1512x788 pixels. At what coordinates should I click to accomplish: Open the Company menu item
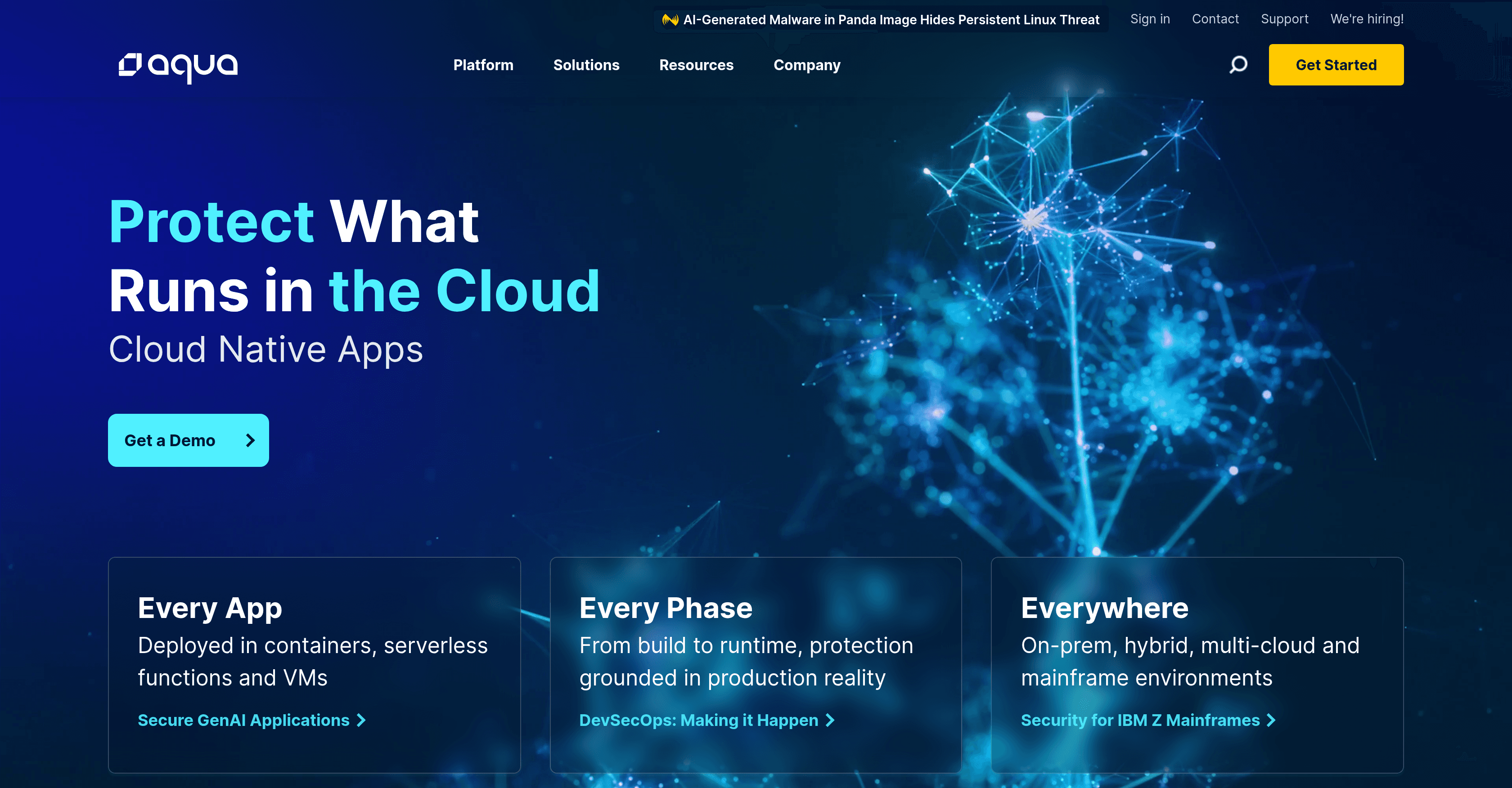coord(806,64)
